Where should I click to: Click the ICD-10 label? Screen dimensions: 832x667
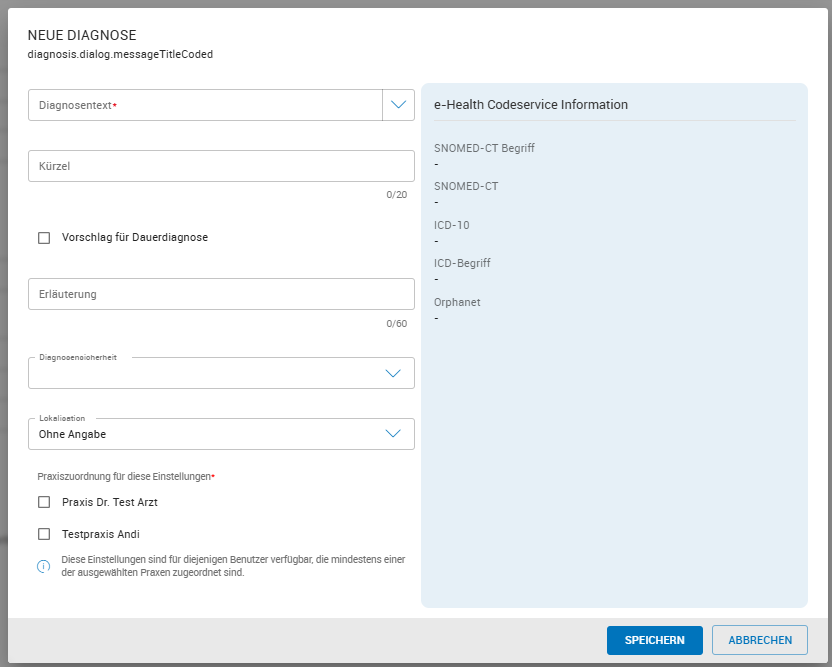click(x=451, y=225)
